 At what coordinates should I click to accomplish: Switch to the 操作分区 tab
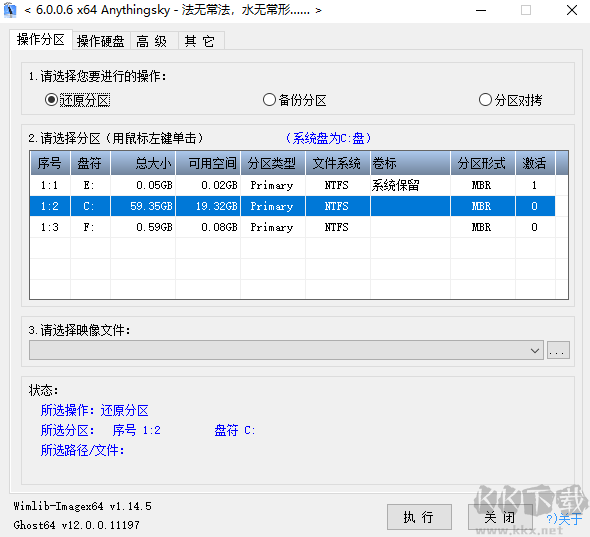[41, 40]
